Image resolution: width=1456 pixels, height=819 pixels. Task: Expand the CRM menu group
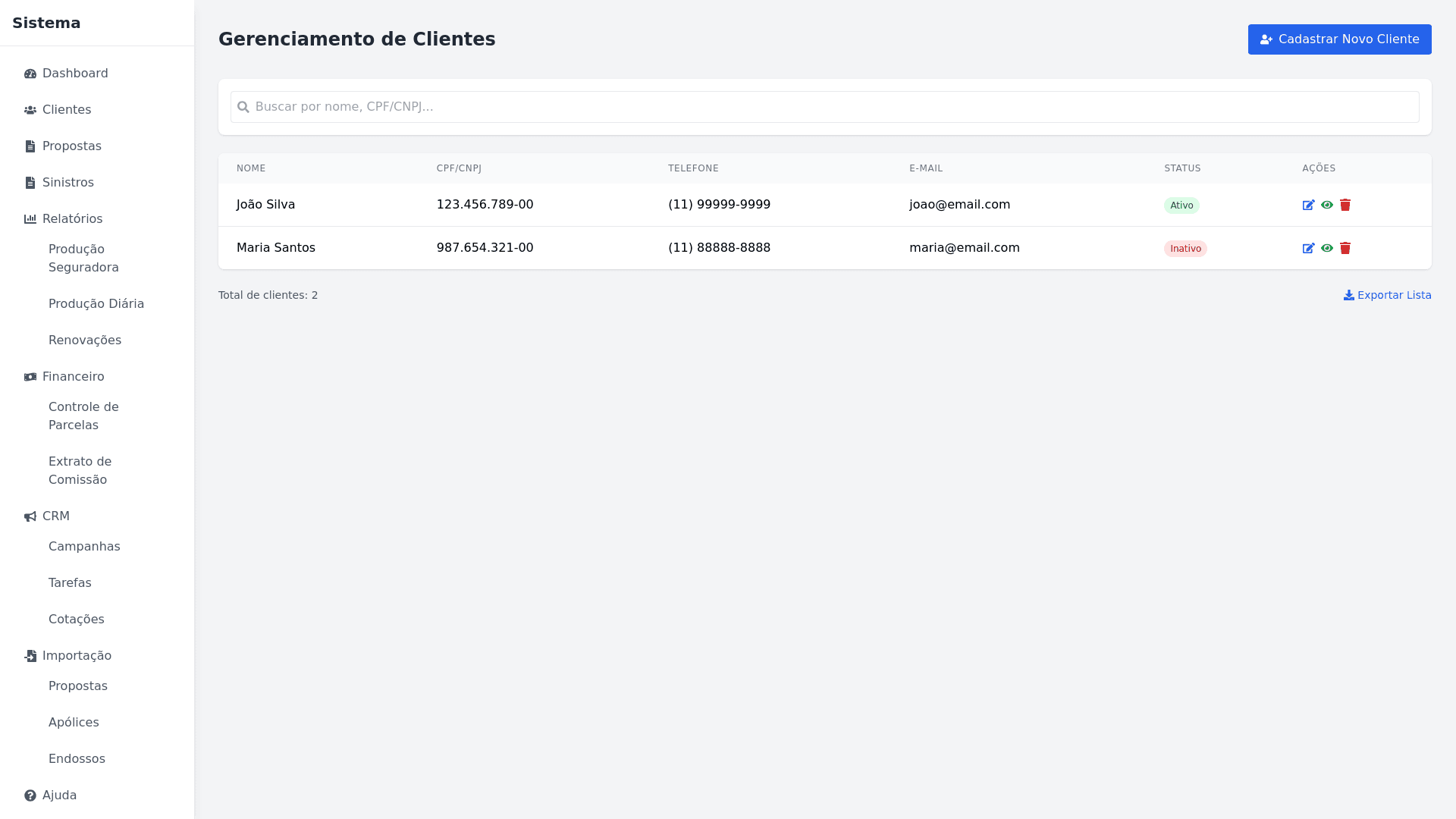(57, 516)
